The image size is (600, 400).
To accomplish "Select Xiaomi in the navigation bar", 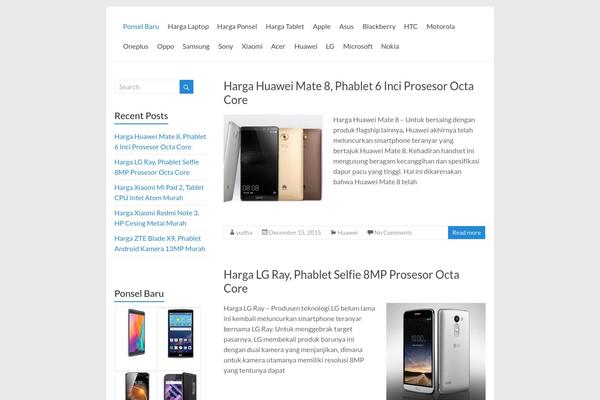I will [x=252, y=46].
